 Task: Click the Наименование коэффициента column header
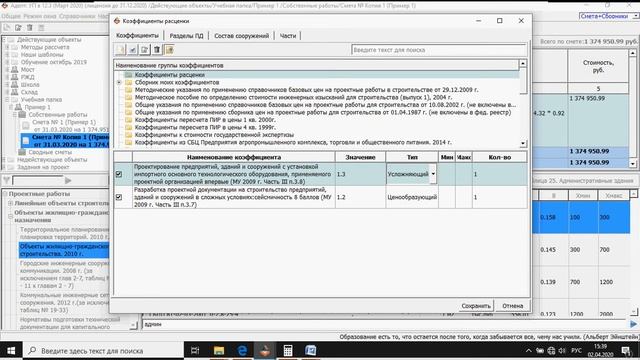[x=234, y=157]
